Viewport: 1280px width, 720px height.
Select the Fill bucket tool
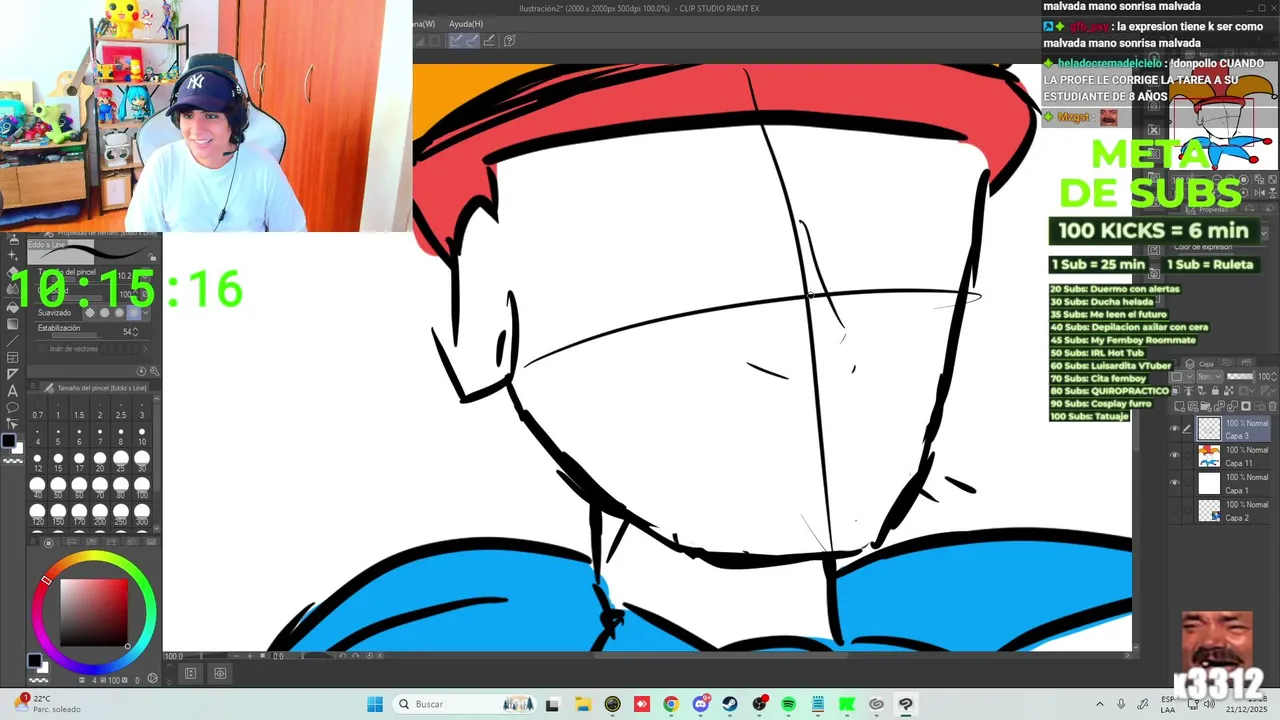pos(13,307)
